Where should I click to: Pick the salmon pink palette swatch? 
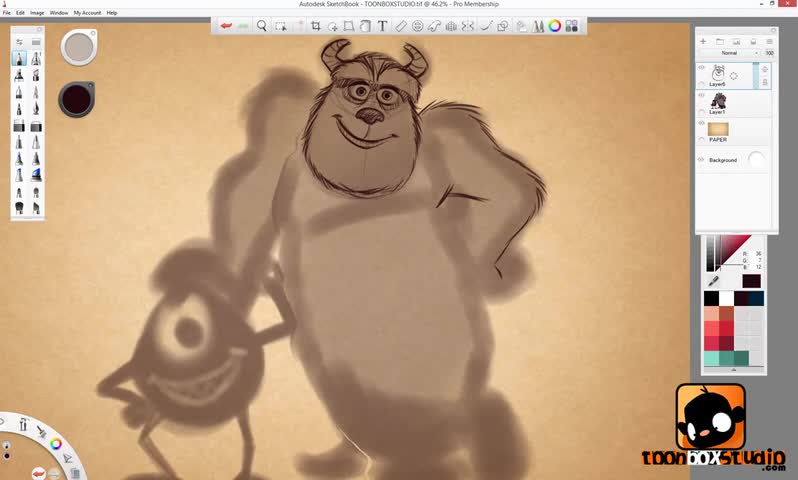pyautogui.click(x=711, y=313)
